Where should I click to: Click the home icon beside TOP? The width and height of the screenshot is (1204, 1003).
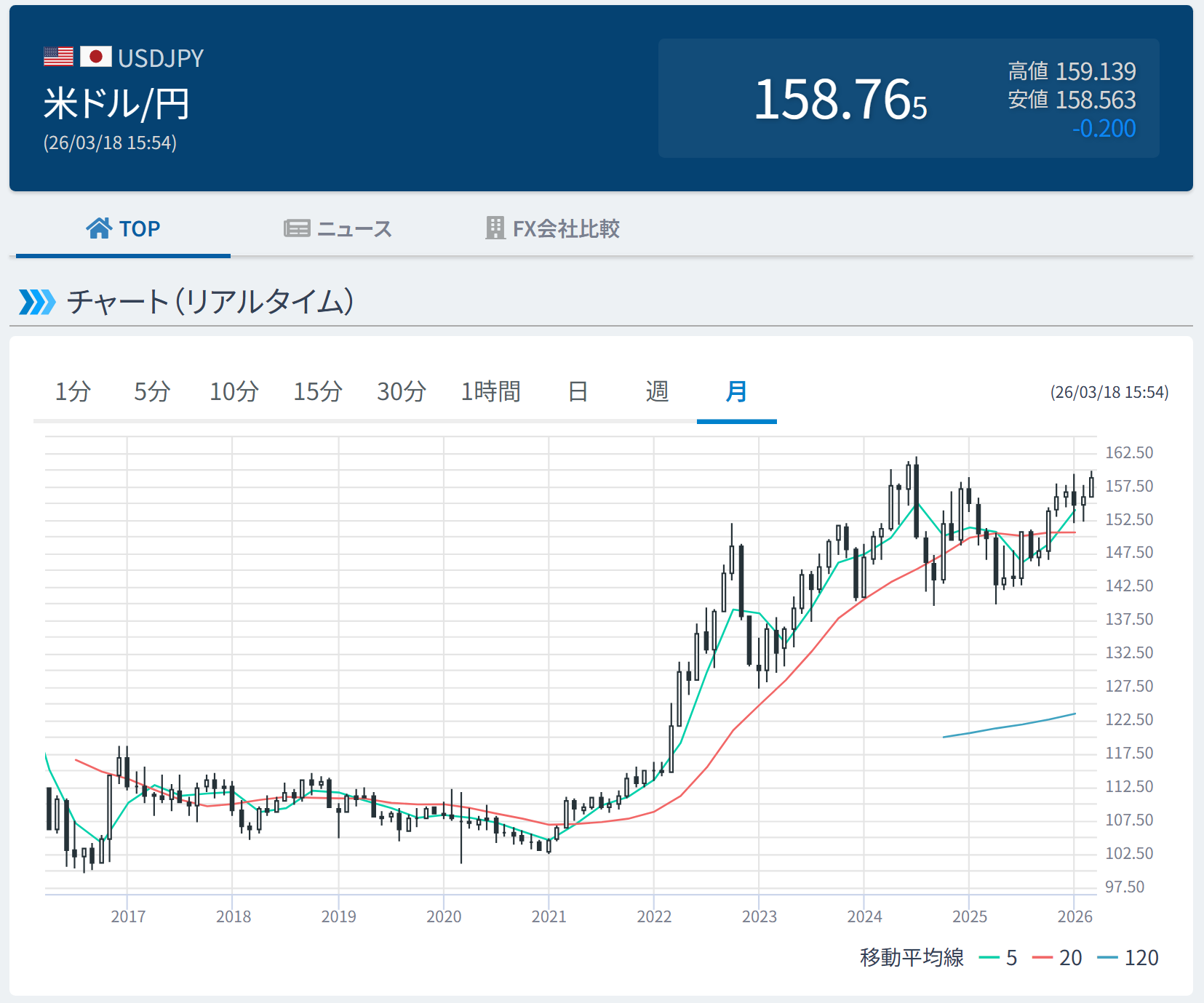tap(99, 228)
